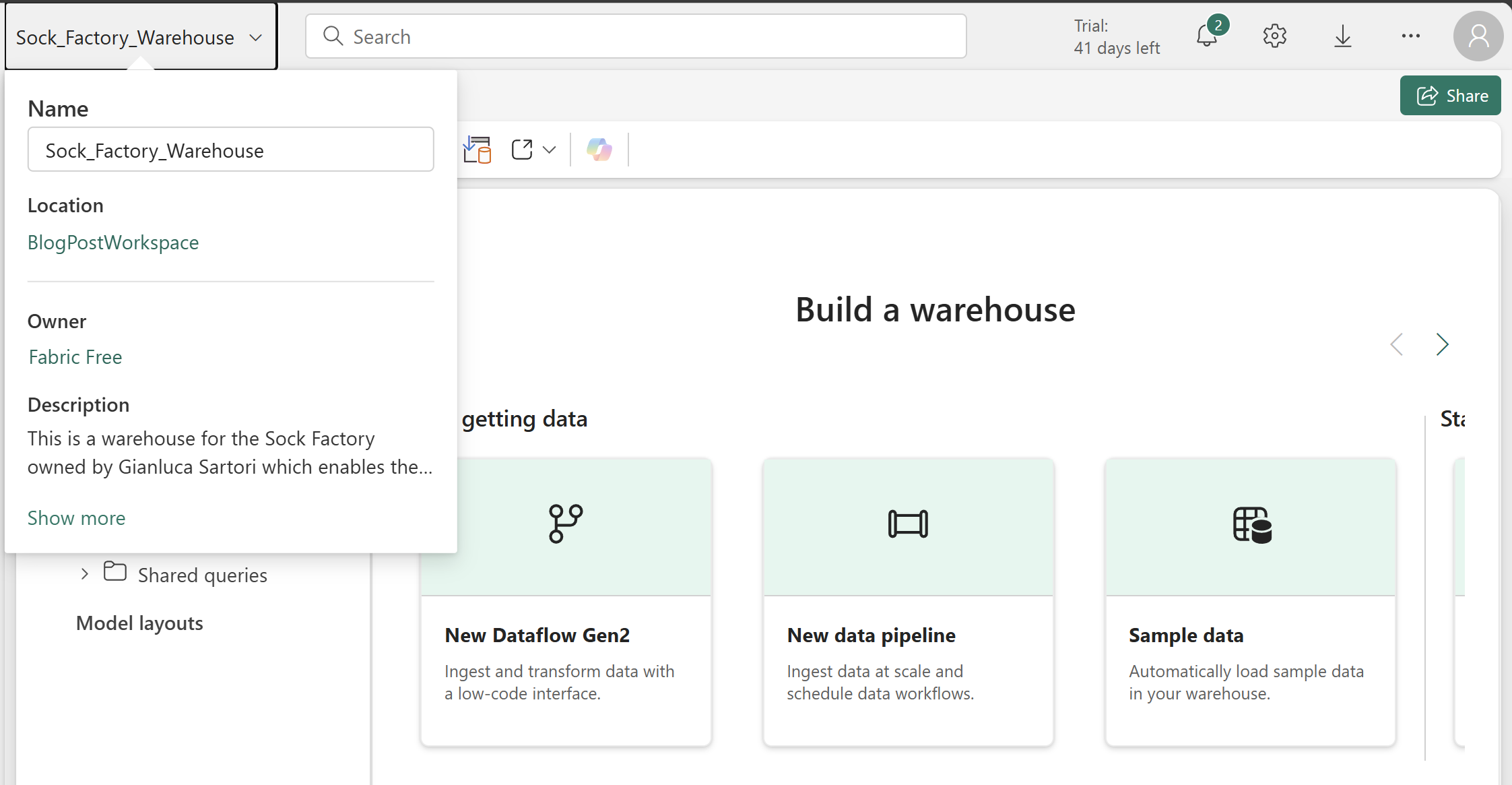This screenshot has width=1512, height=785.
Task: Click the Trial 41 days left text
Action: point(1117,37)
